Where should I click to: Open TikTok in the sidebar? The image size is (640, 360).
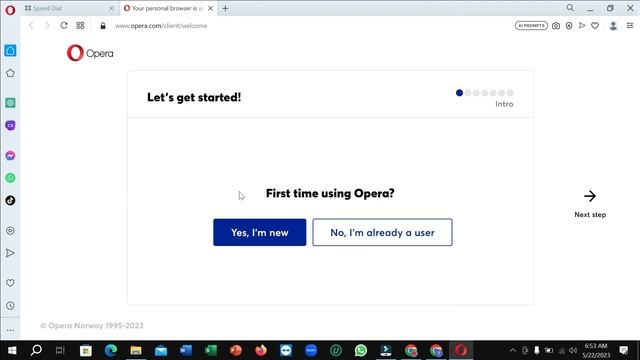coord(10,200)
